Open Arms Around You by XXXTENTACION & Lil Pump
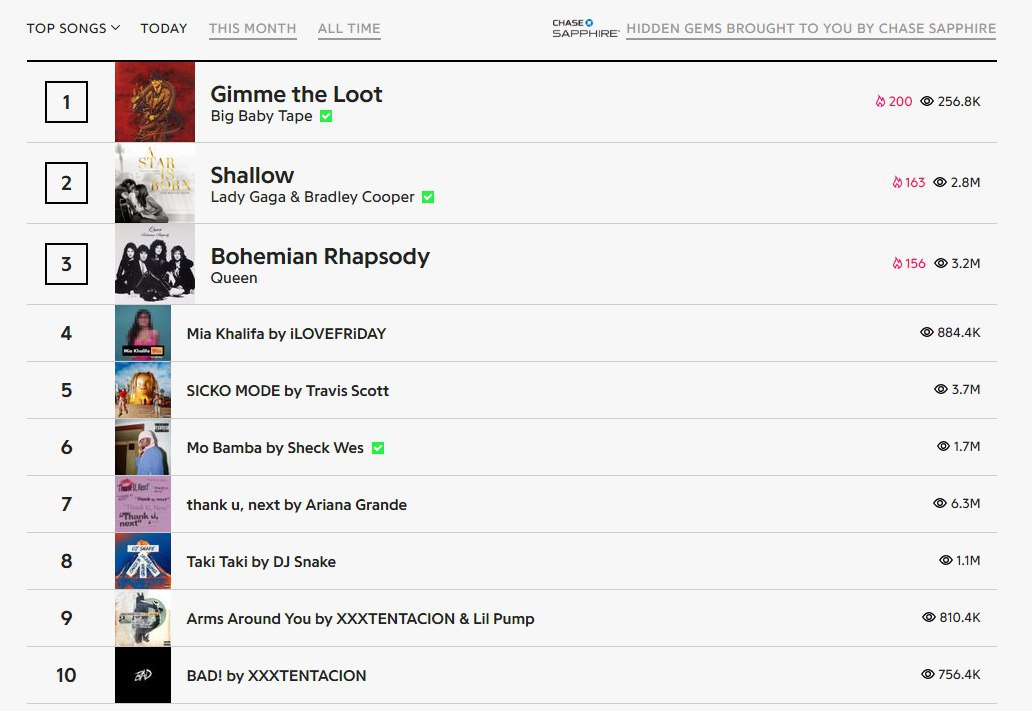 361,619
